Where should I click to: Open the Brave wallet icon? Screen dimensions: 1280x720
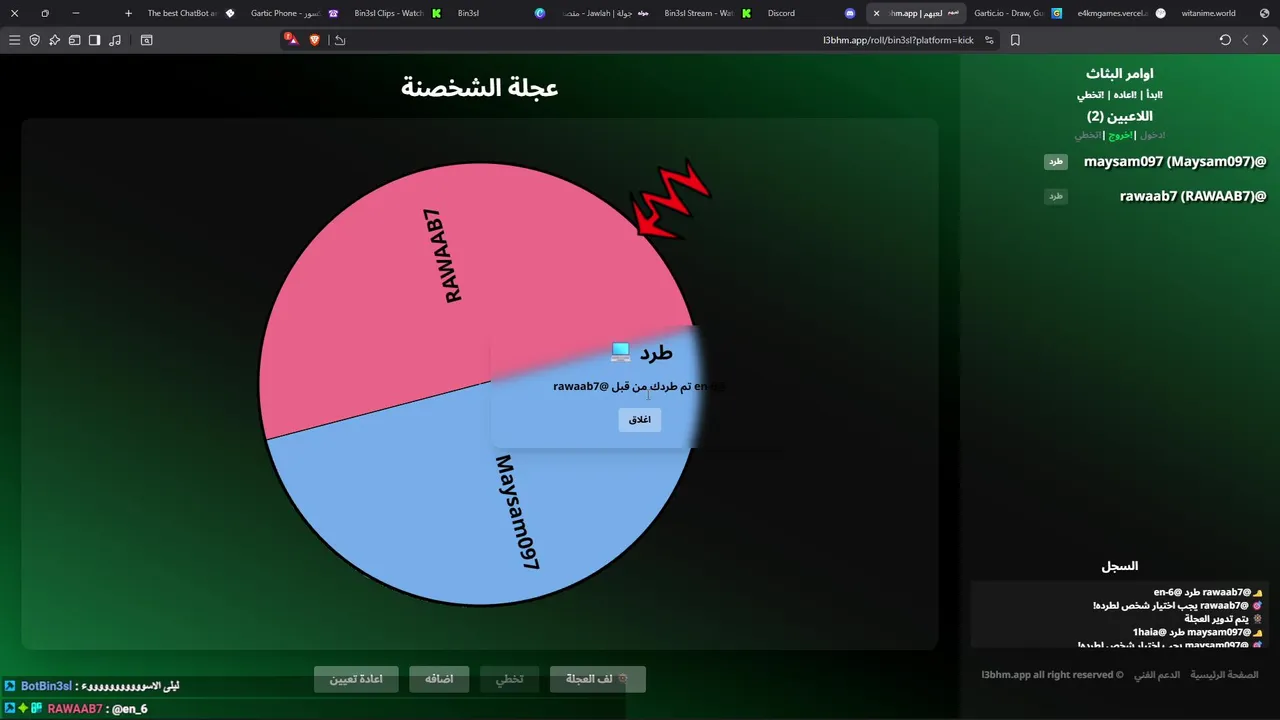tap(74, 40)
